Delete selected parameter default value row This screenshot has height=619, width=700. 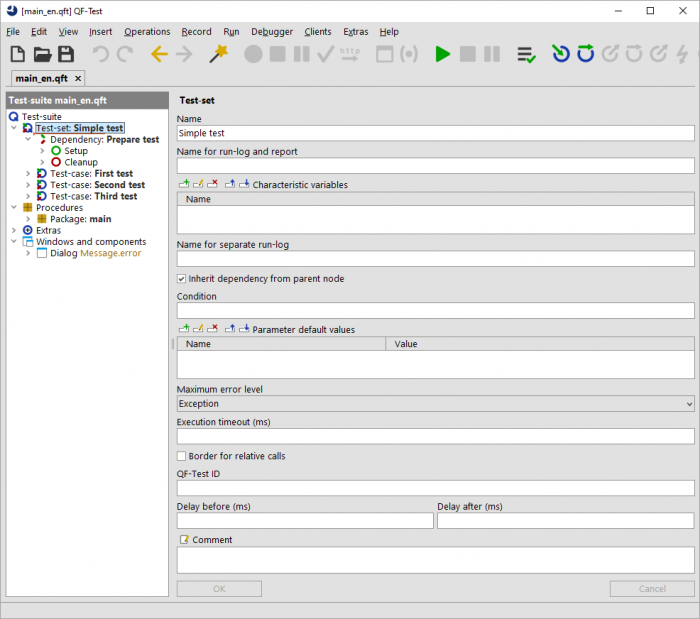click(212, 329)
